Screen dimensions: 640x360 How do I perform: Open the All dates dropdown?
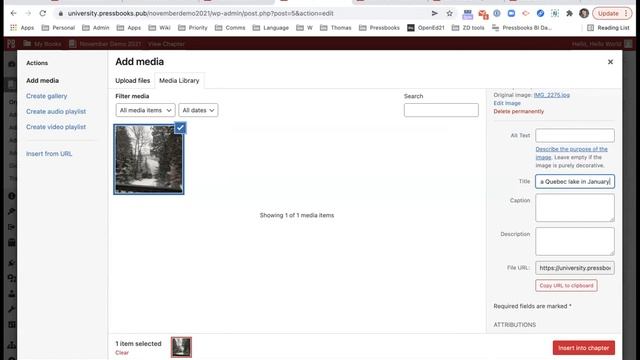198,110
